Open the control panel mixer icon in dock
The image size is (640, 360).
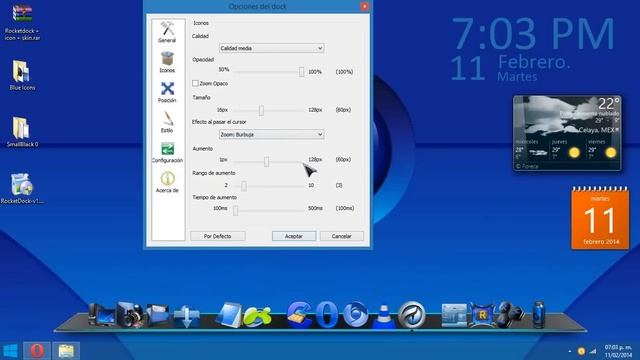tap(454, 316)
